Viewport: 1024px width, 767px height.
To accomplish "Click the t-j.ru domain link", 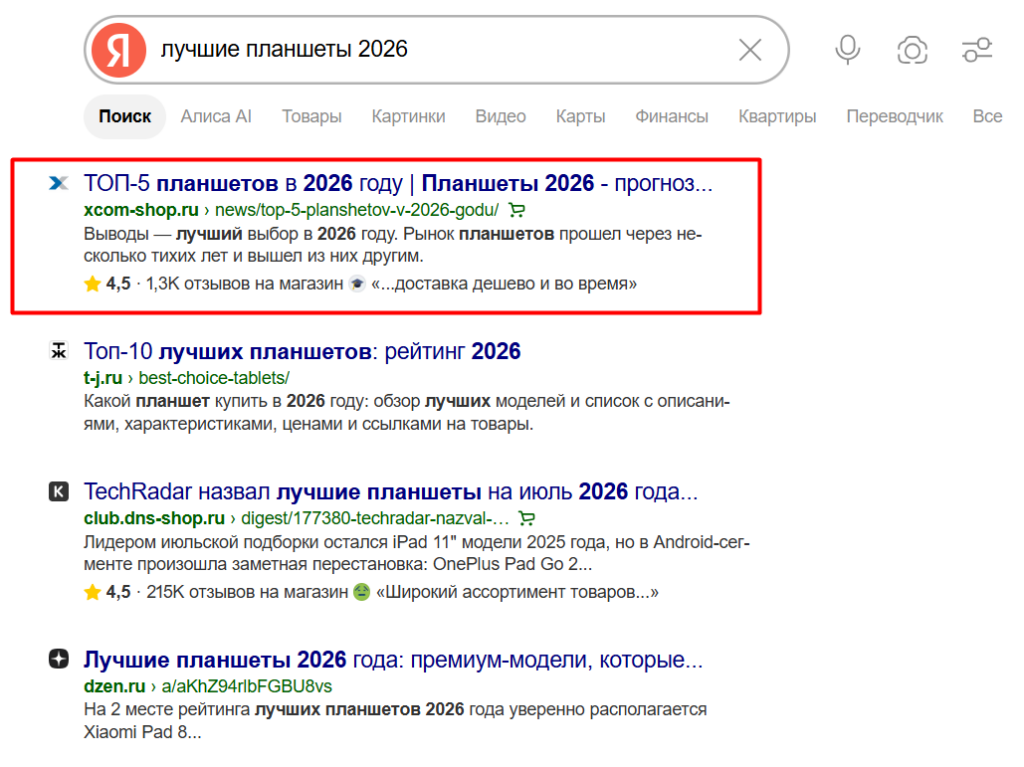I will (x=103, y=378).
